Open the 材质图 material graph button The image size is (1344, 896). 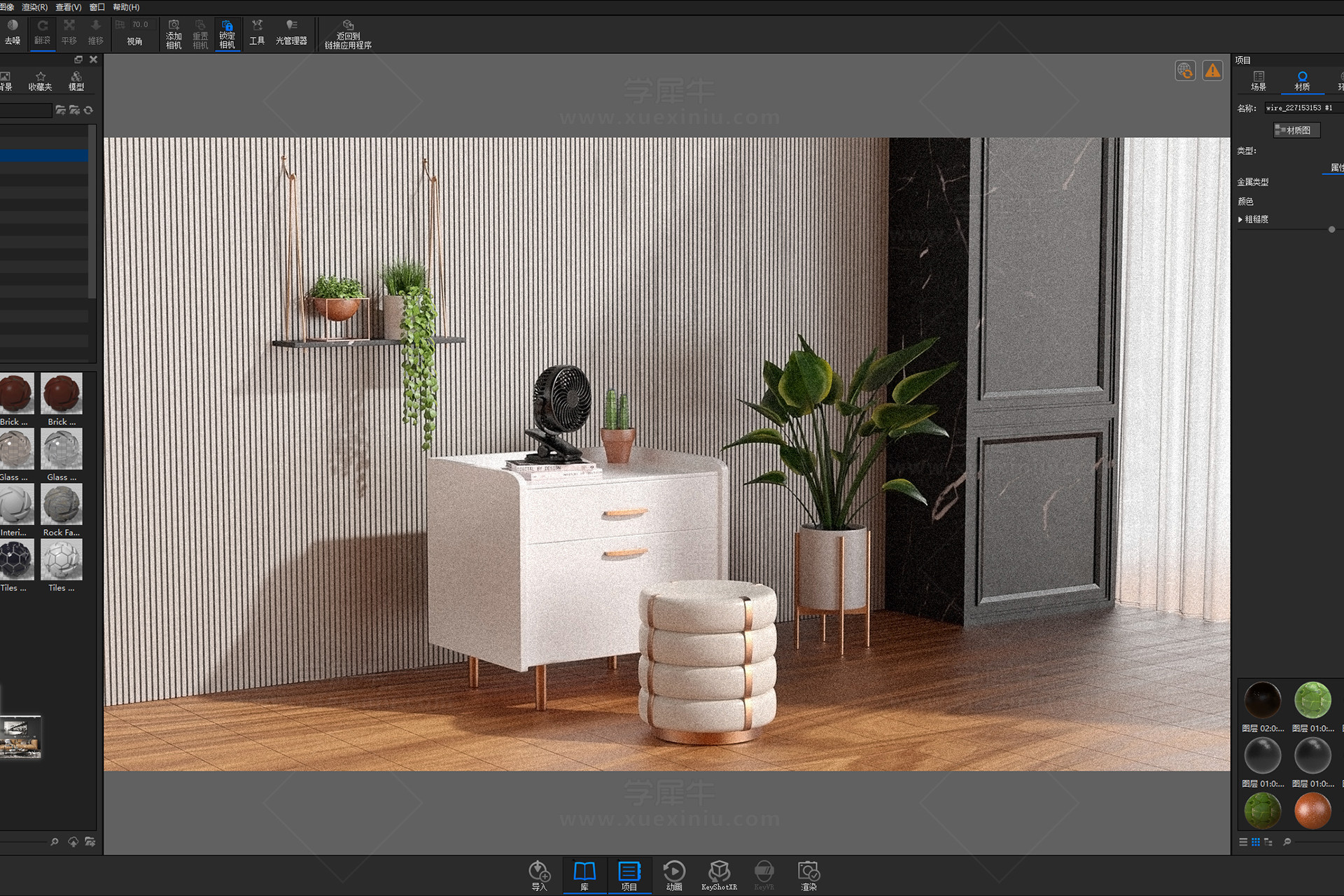point(1296,130)
